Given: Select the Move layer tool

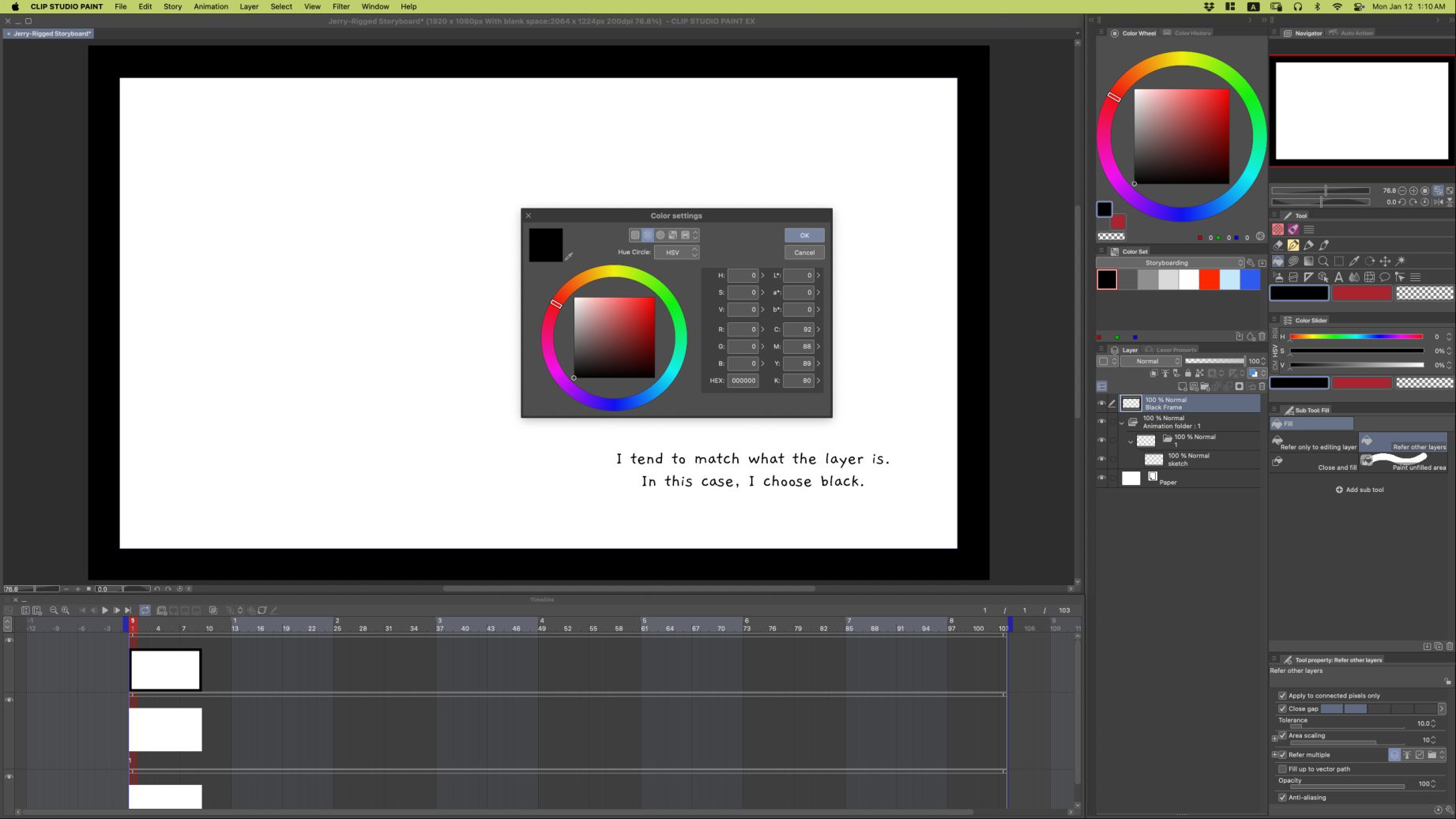Looking at the screenshot, I should coord(1385,261).
